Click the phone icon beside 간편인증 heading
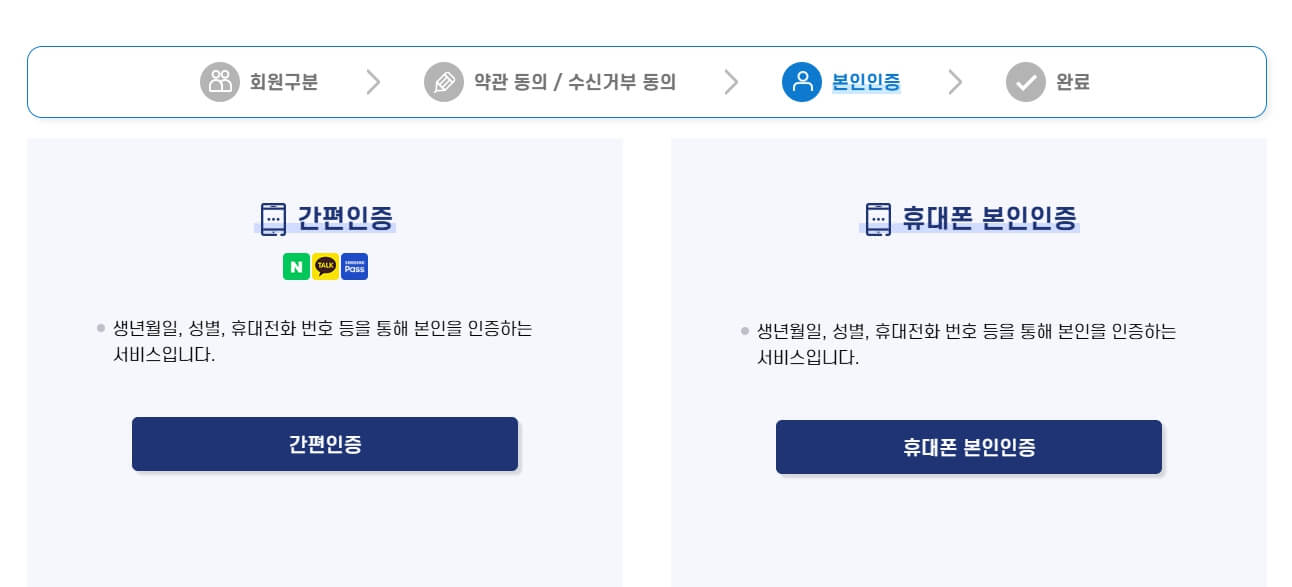This screenshot has width=1292, height=587. pyautogui.click(x=272, y=216)
